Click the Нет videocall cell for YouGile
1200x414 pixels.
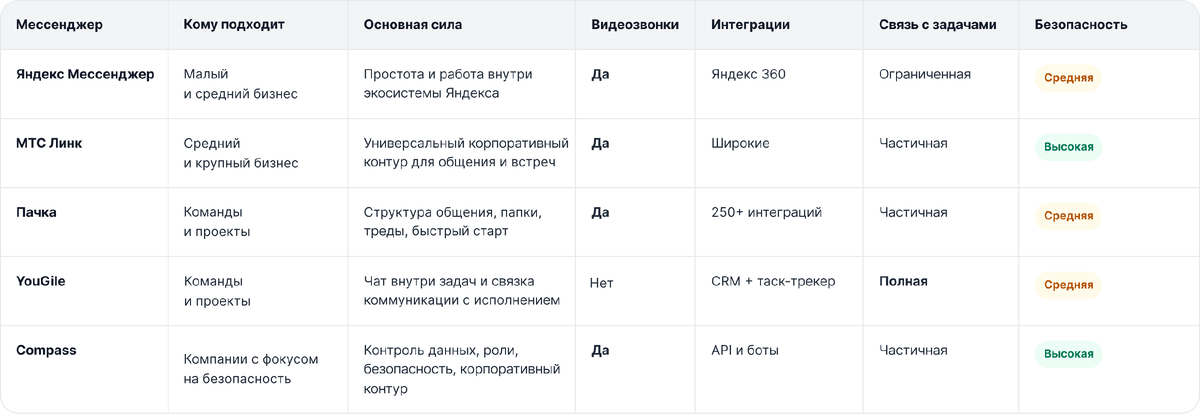click(x=601, y=283)
